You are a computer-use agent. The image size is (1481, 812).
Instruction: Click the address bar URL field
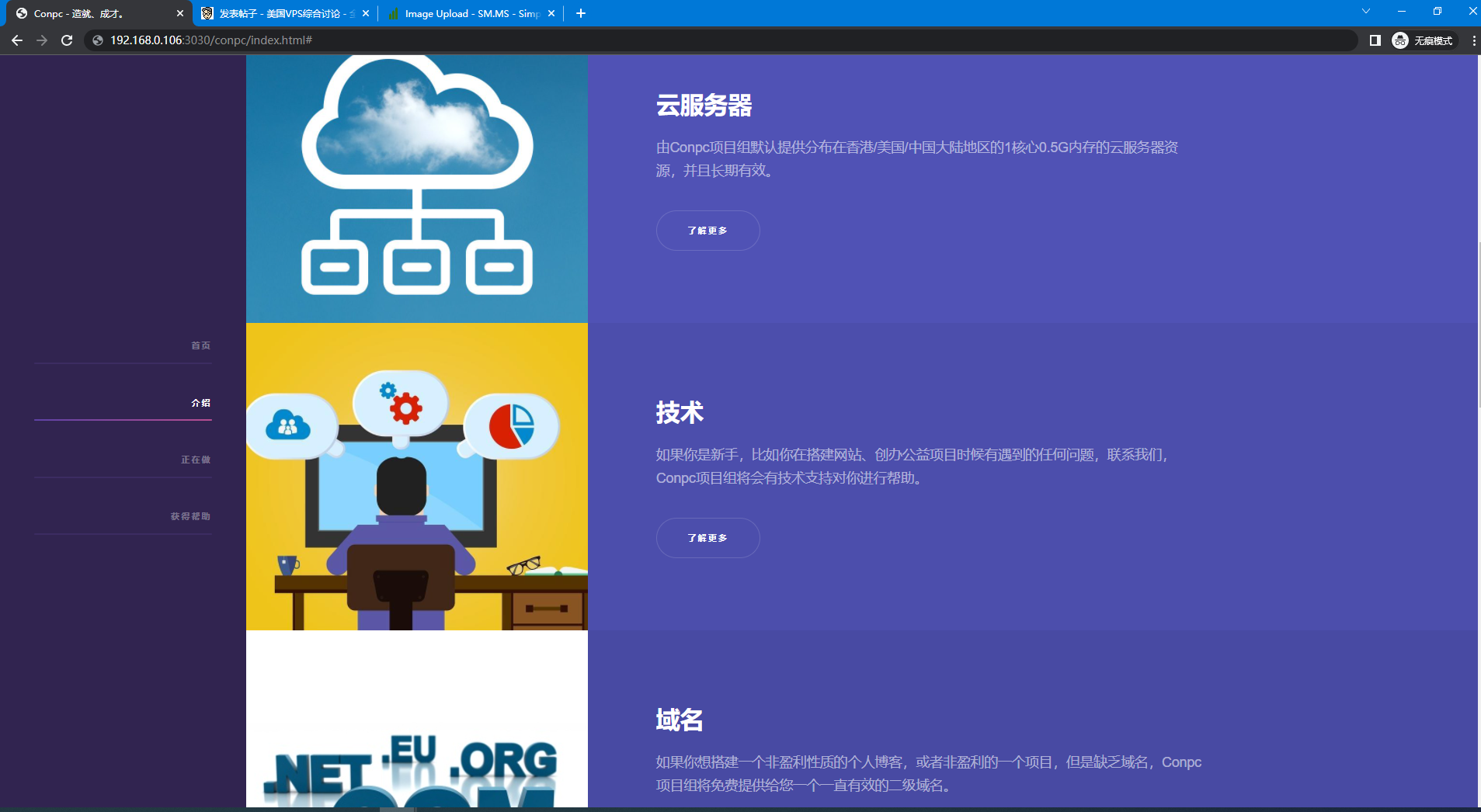[722, 40]
